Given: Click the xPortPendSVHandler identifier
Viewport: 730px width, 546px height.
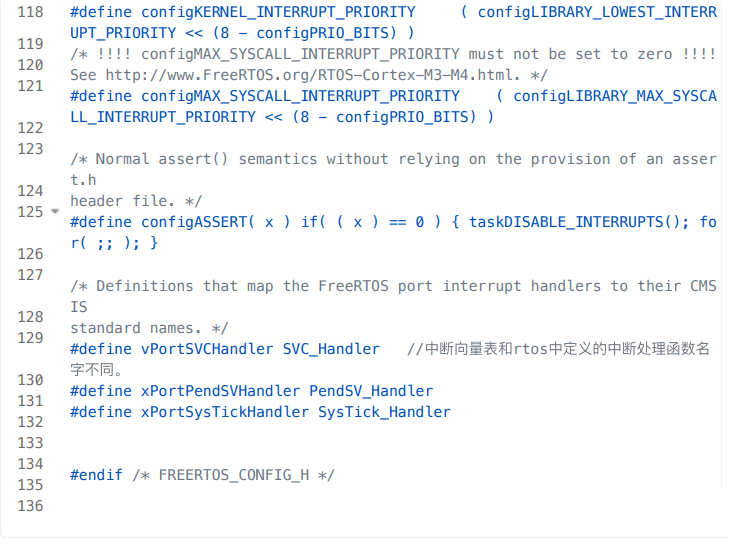Looking at the screenshot, I should (220, 391).
